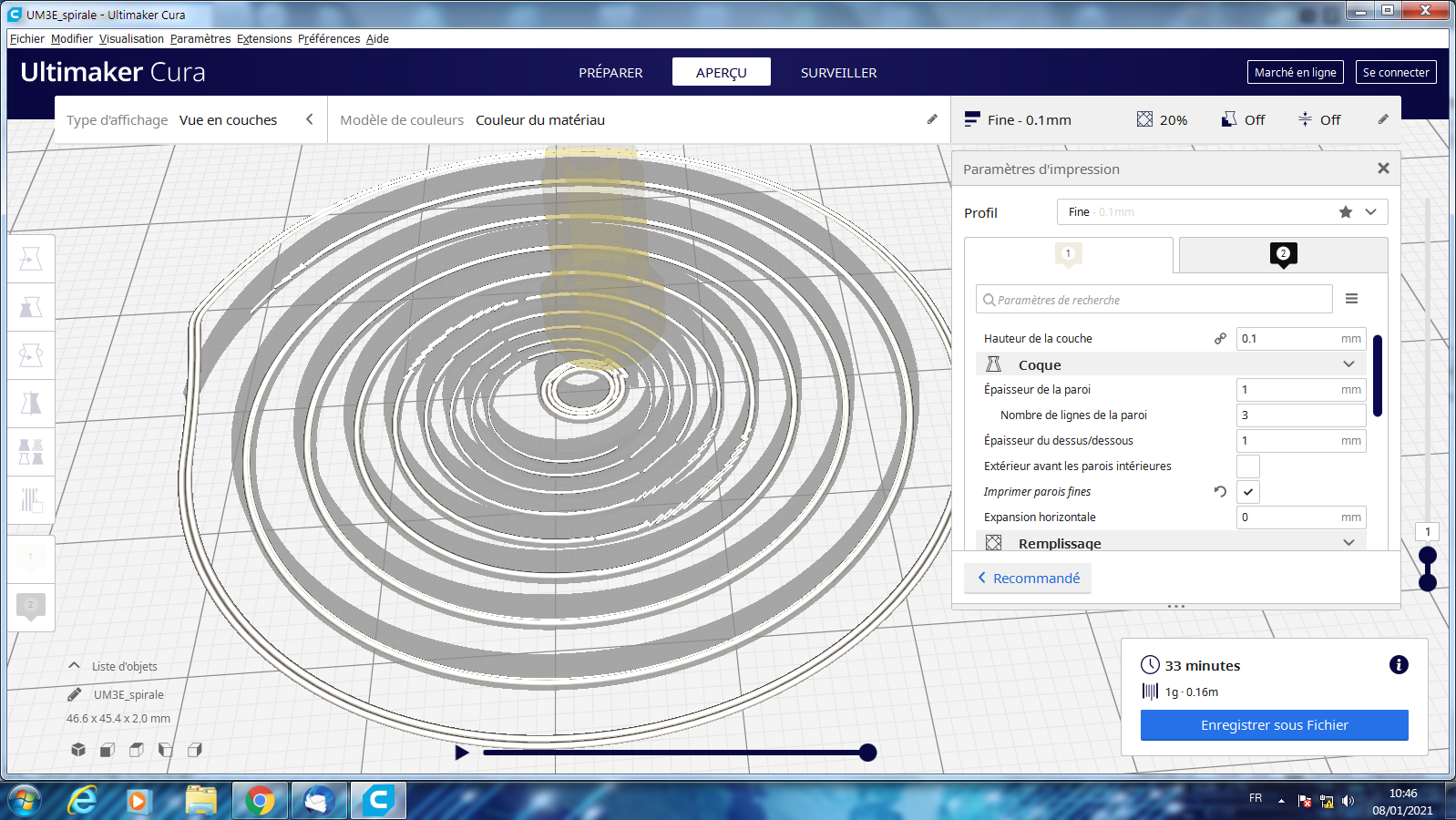The width and height of the screenshot is (1456, 820).
Task: Click the link icon beside Hauteur de la couche
Action: (1220, 338)
